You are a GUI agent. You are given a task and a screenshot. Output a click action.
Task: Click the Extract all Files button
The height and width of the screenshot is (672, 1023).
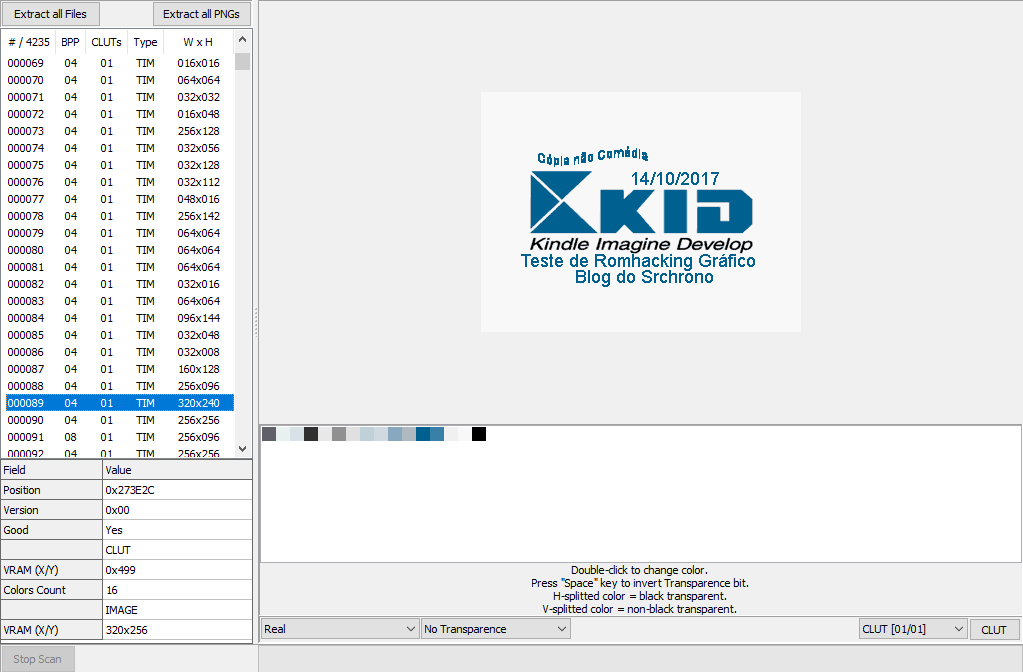pyautogui.click(x=50, y=14)
